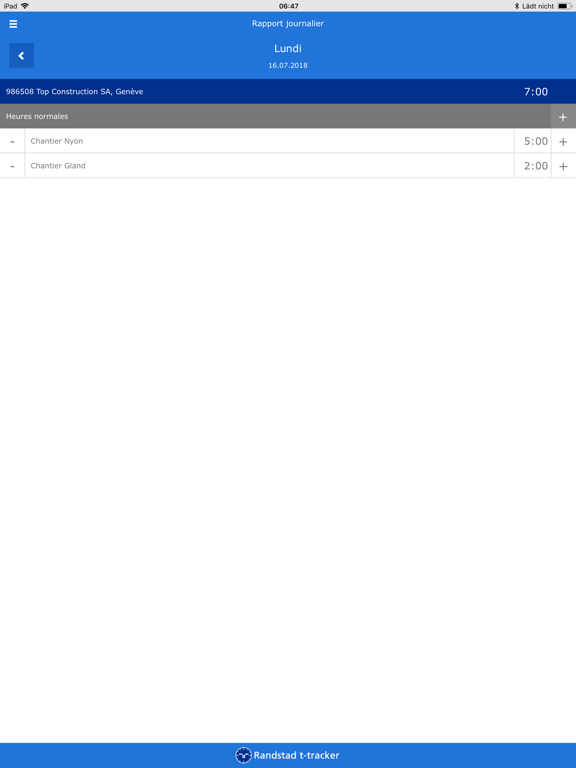Go back with the left chevron button
Screen dimensions: 576x768
22,55
